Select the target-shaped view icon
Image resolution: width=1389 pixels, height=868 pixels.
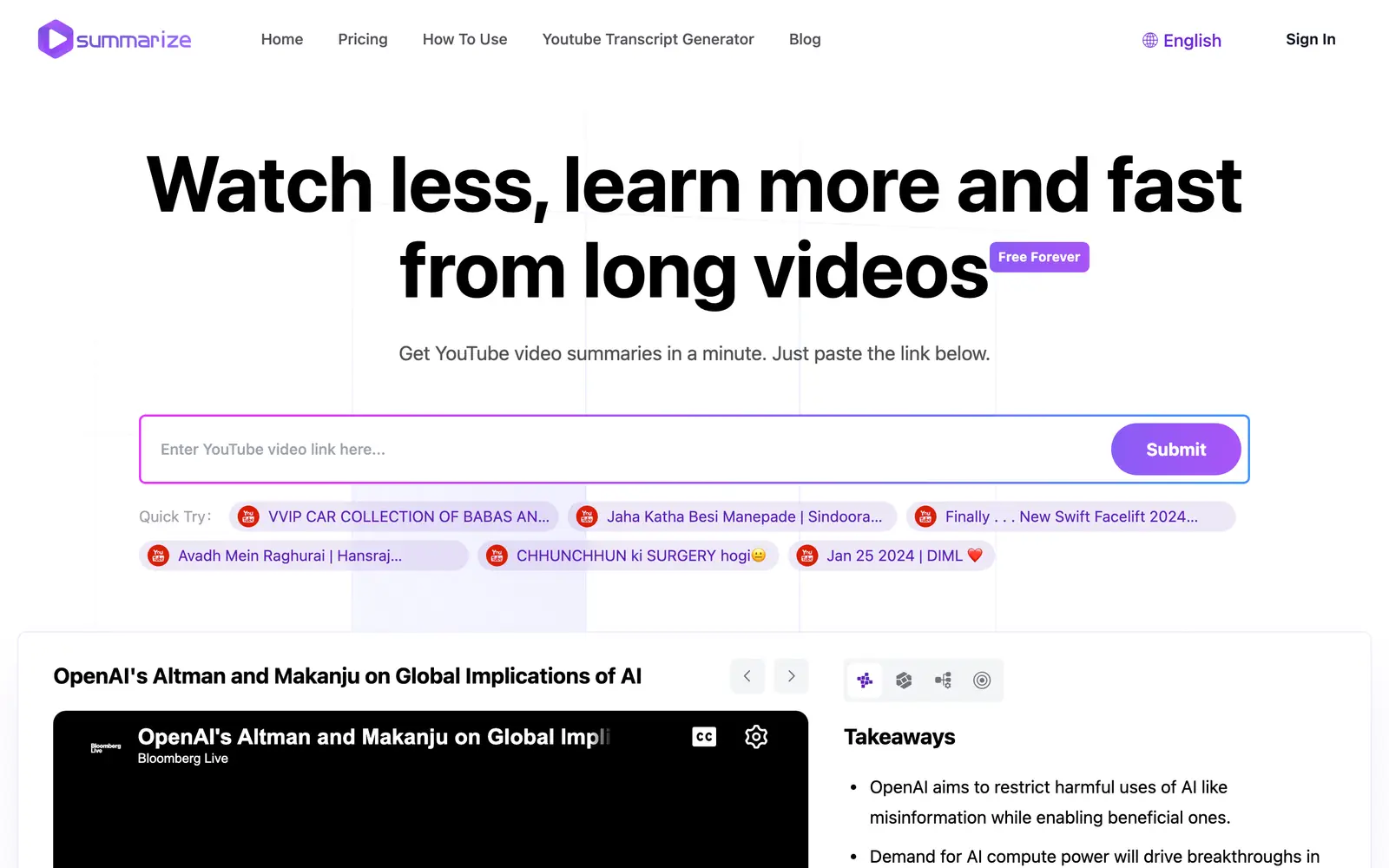click(x=982, y=681)
